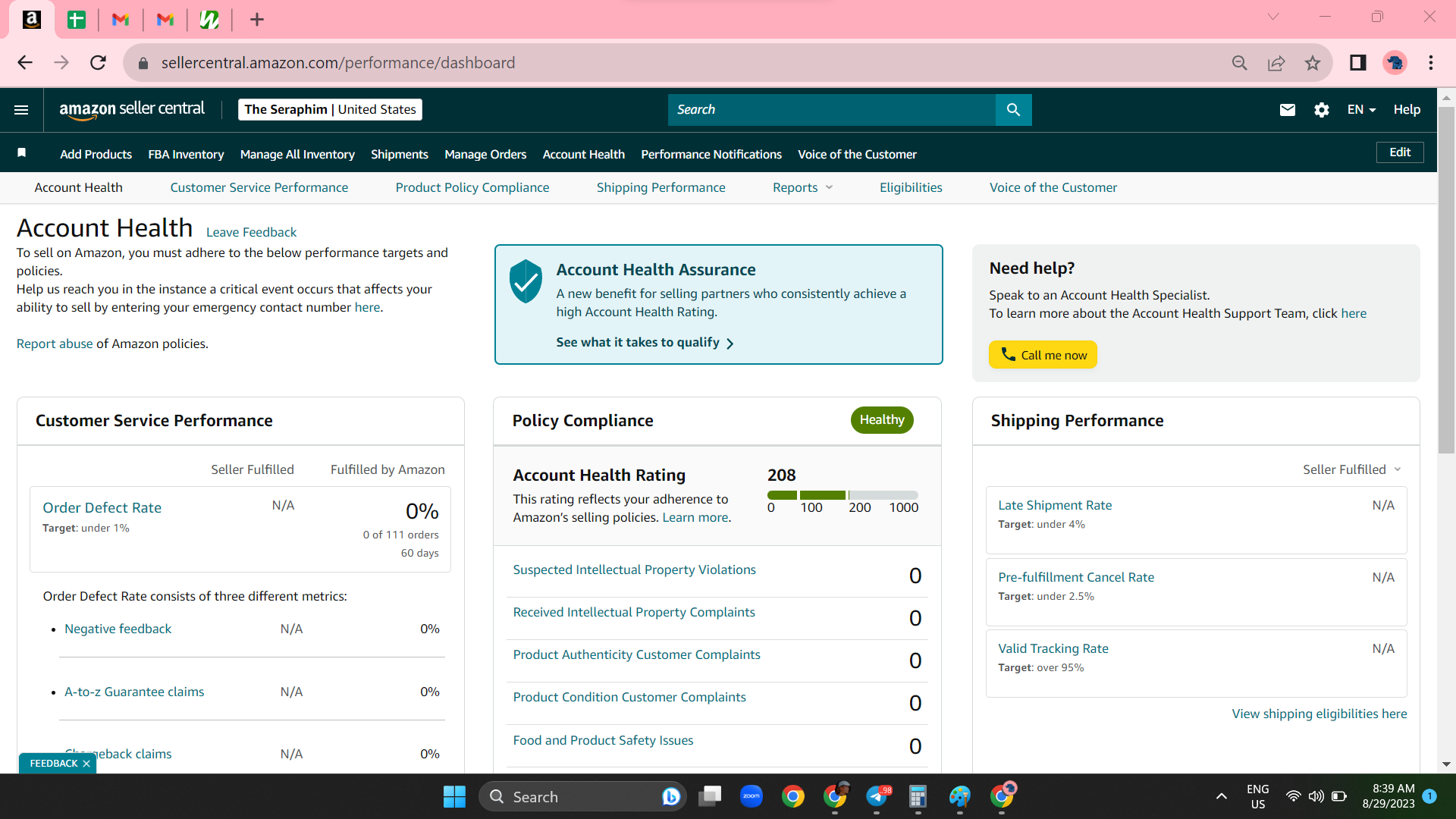Open the Order Defect Rate link
The height and width of the screenshot is (819, 1456).
point(102,508)
